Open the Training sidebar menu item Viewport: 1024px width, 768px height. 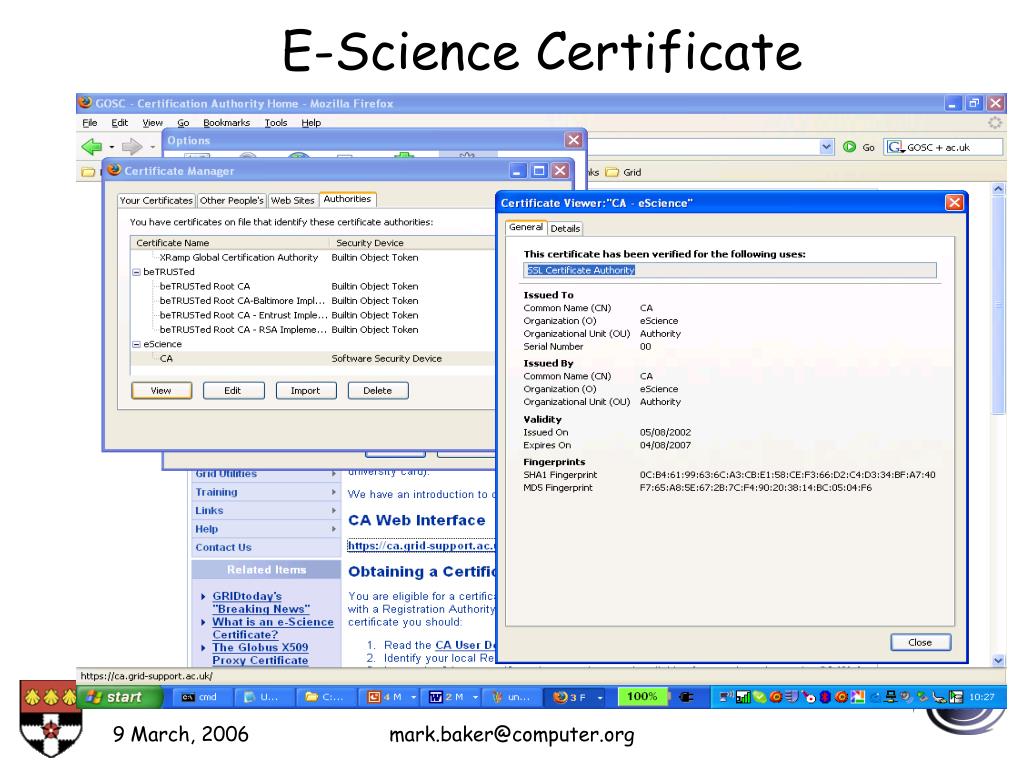tap(266, 492)
